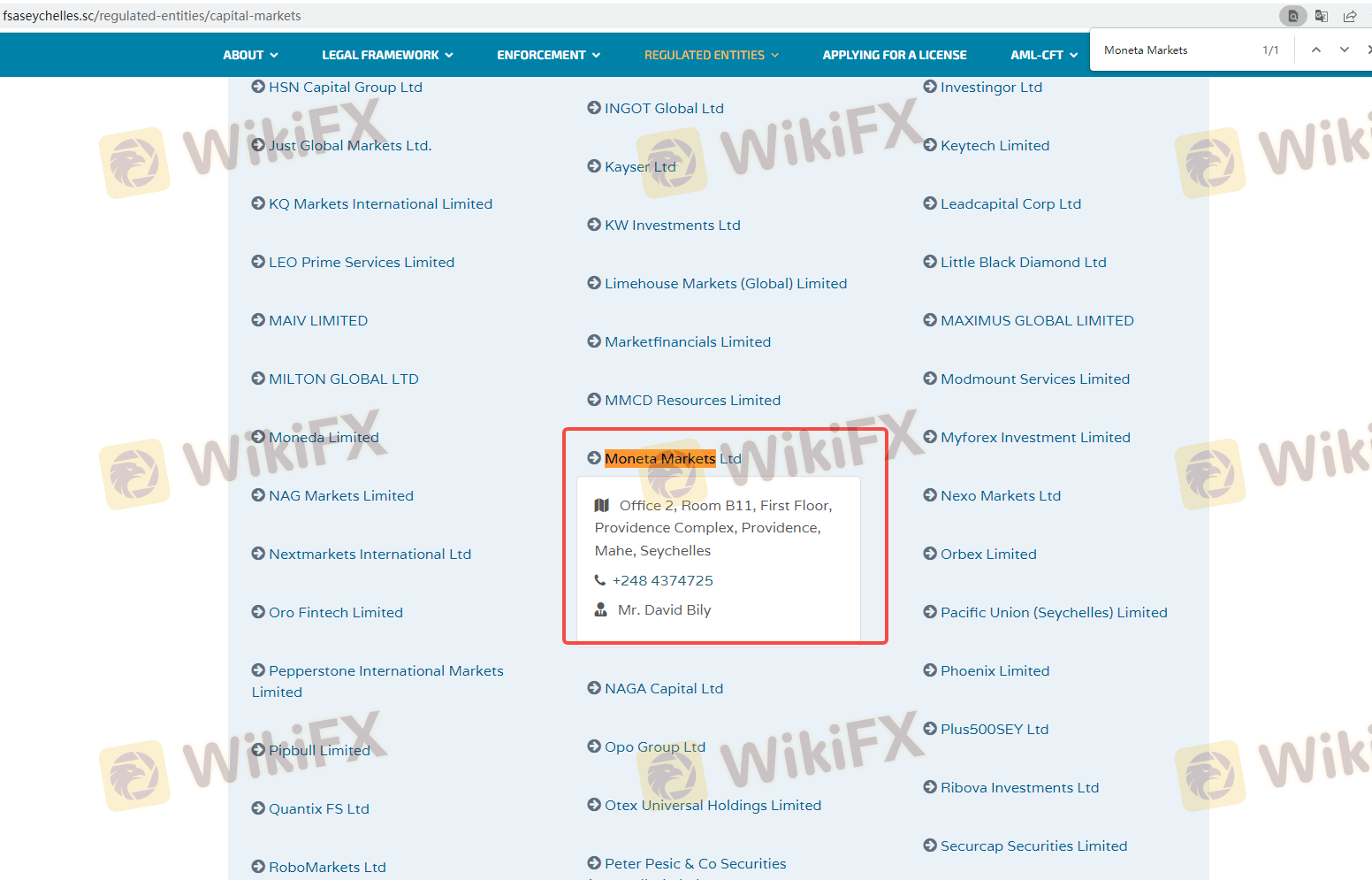Click arrow icon beside MAIV LIMITED
This screenshot has width=1372, height=880.
(x=258, y=320)
